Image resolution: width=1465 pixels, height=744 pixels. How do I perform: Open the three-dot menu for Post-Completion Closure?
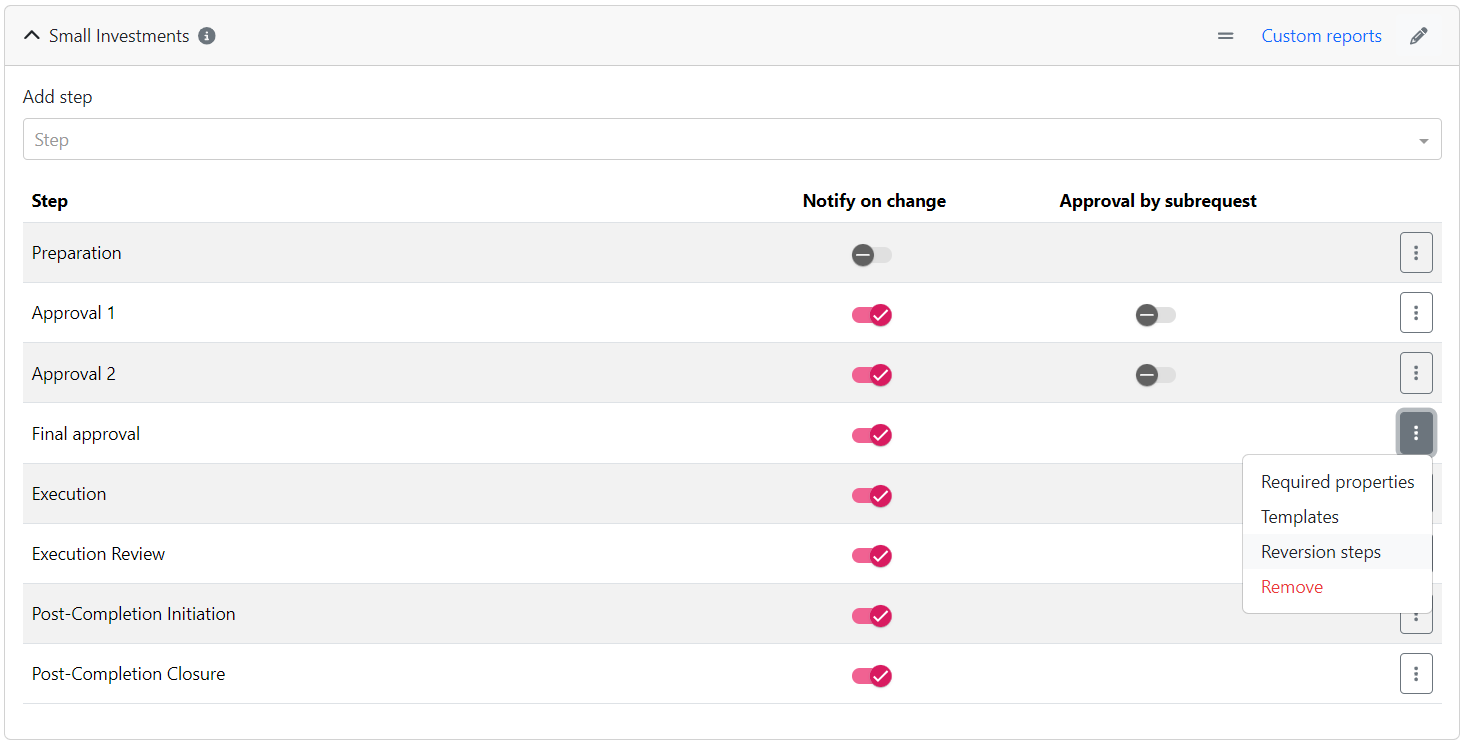point(1416,673)
